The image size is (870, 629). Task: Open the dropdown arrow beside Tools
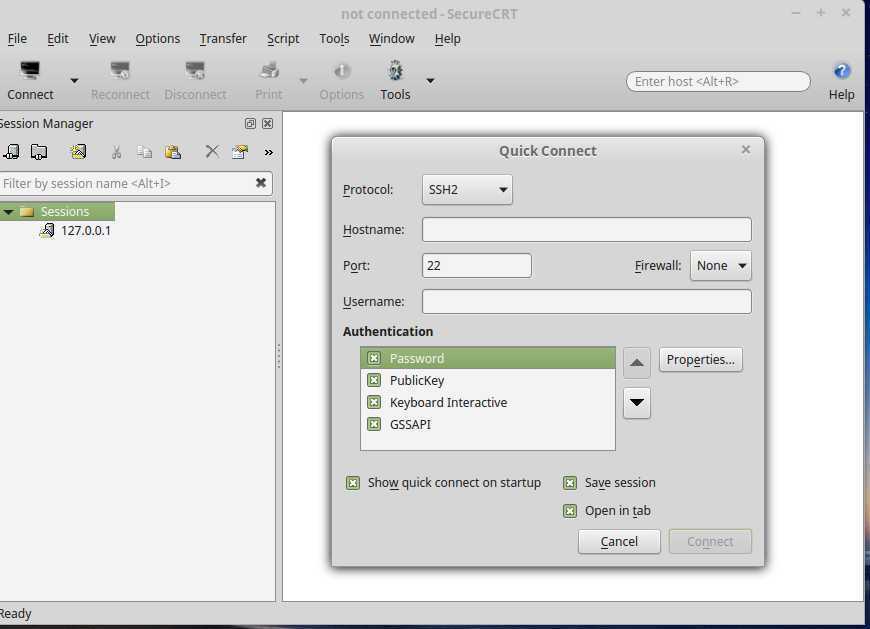click(430, 81)
